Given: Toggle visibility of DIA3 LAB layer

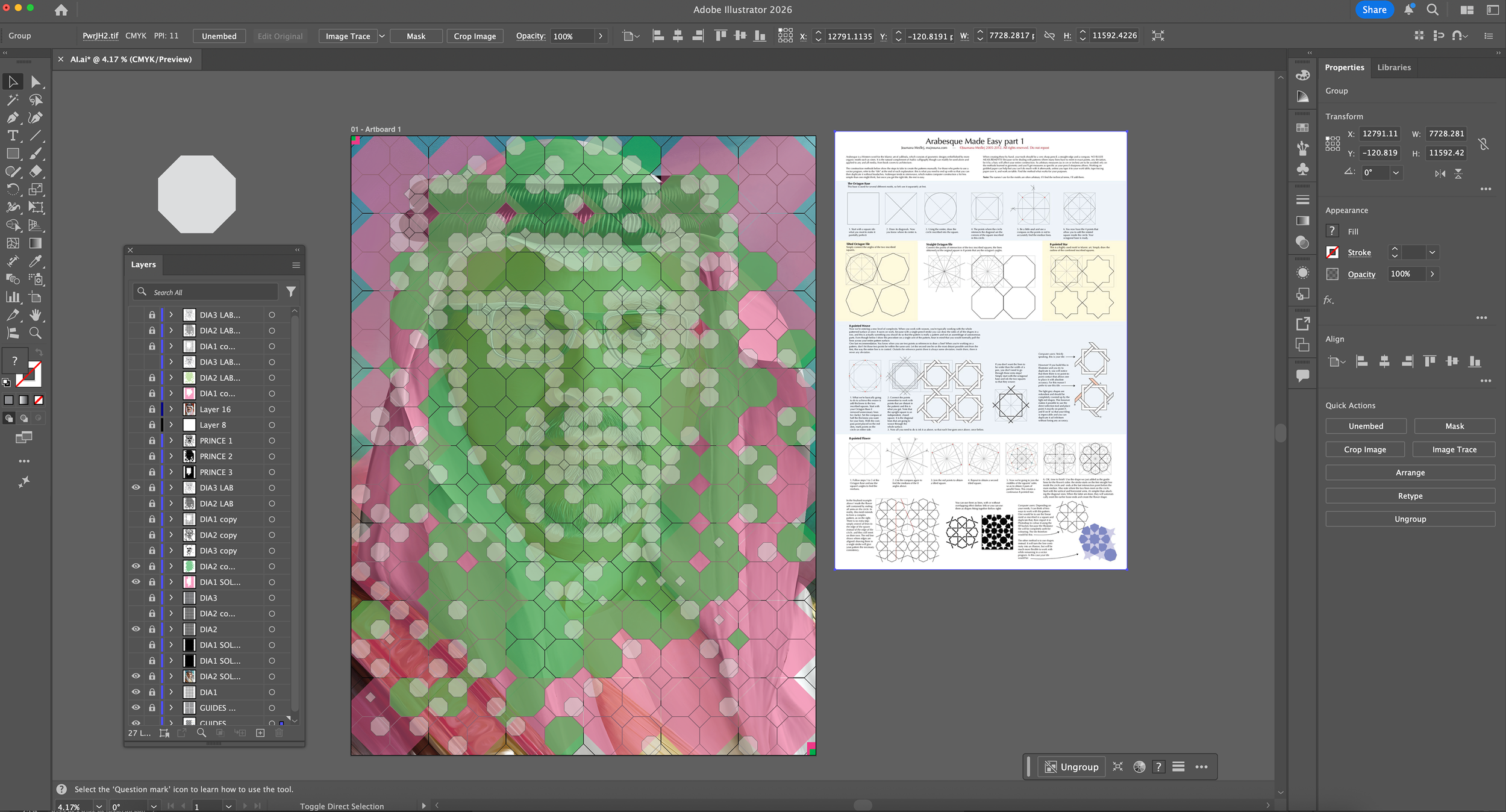Looking at the screenshot, I should 136,488.
